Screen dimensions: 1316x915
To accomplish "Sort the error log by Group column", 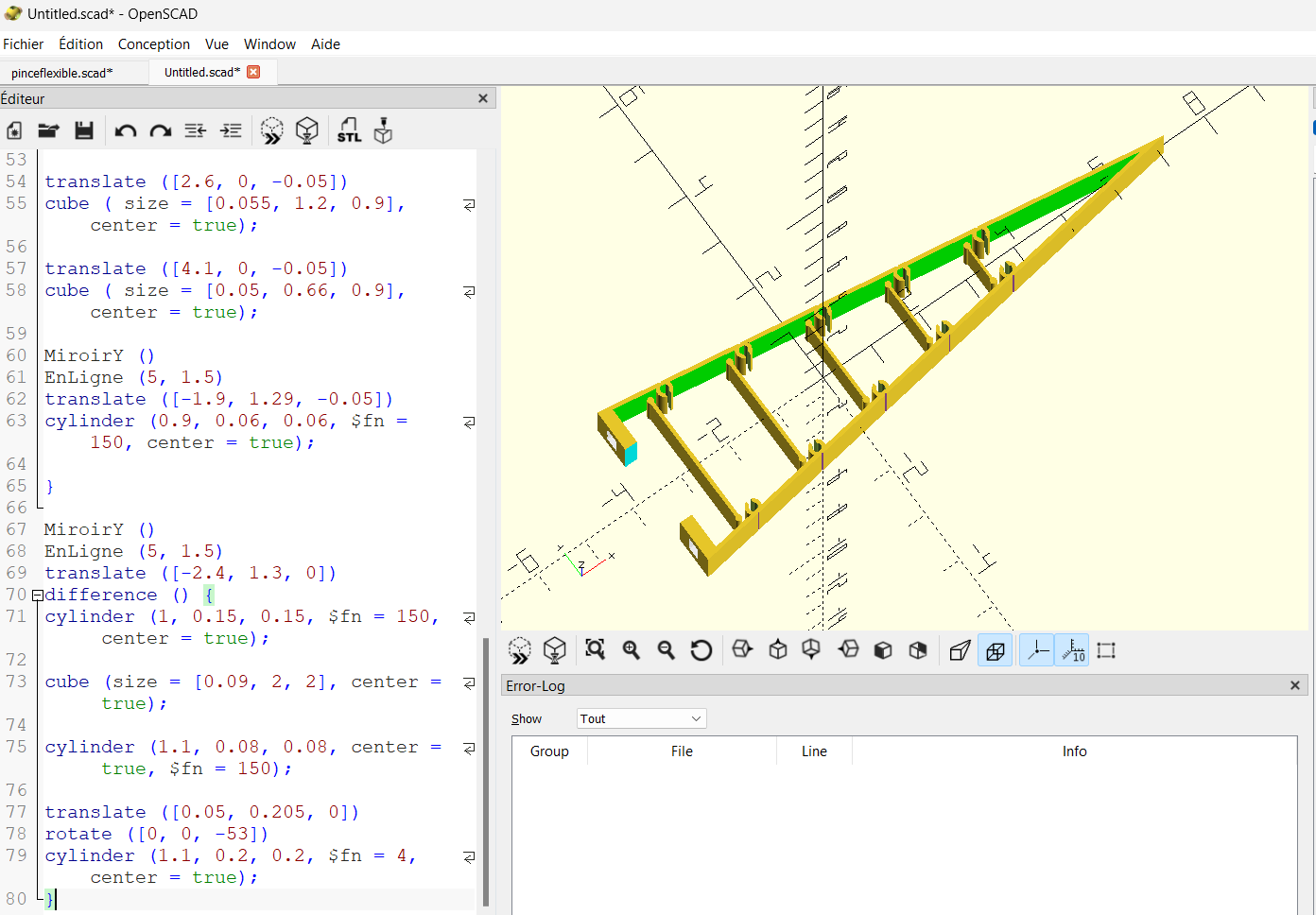I will [x=549, y=751].
